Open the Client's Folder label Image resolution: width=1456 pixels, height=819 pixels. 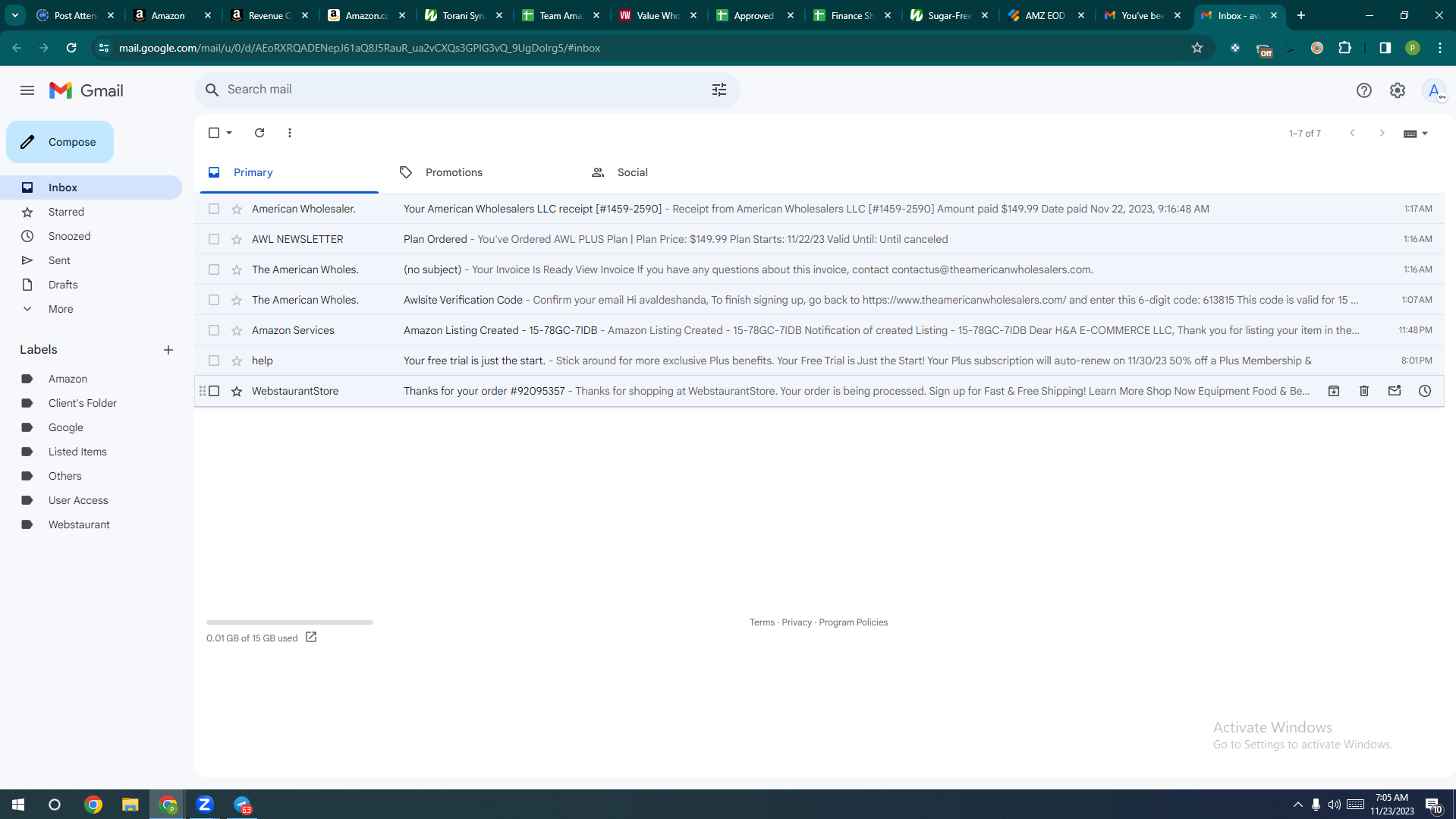[82, 403]
